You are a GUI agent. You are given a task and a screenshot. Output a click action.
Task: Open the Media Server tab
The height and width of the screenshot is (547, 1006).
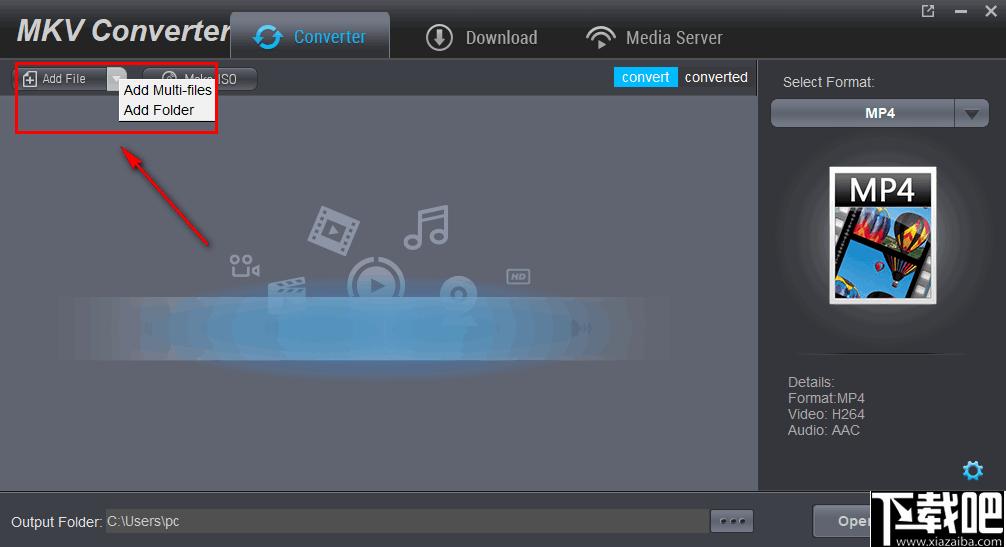pos(654,37)
